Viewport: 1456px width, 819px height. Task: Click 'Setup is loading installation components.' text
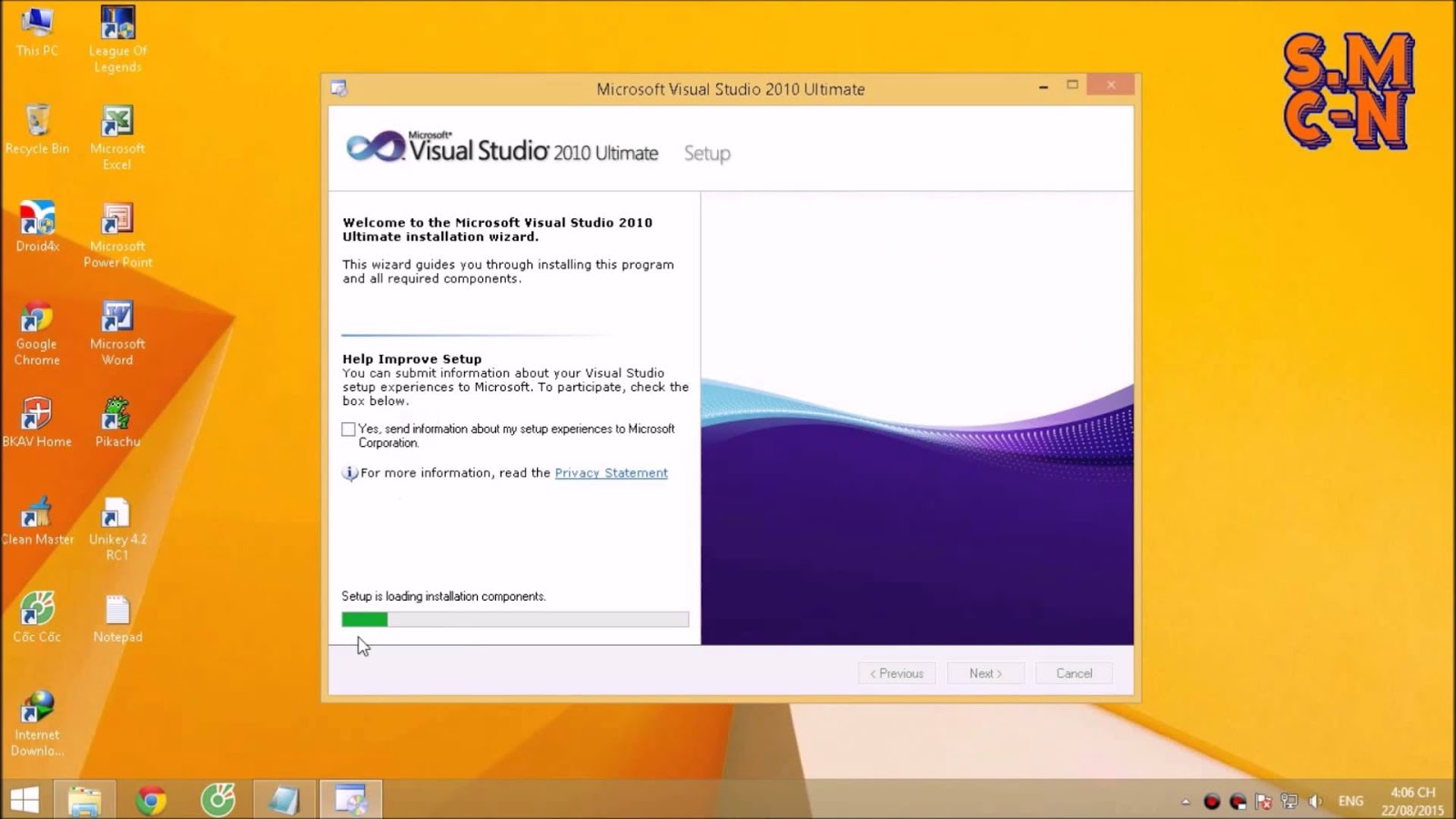[443, 597]
